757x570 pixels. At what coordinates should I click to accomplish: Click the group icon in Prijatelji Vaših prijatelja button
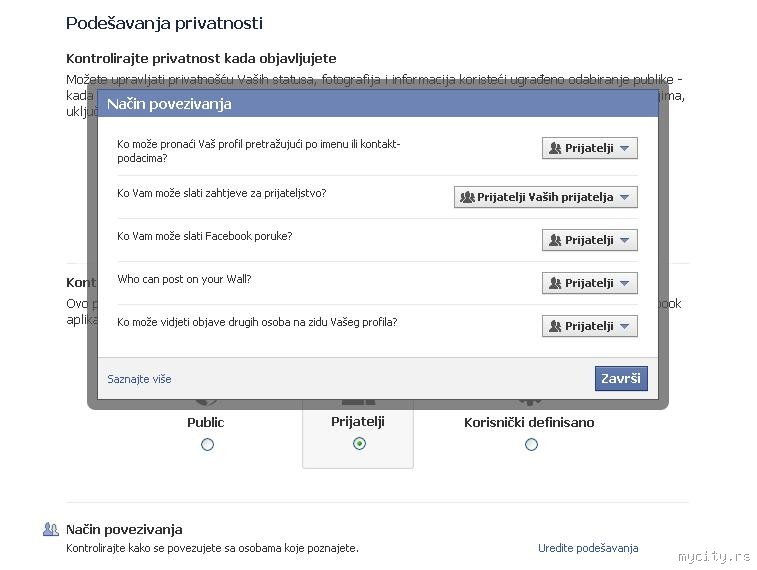click(467, 197)
